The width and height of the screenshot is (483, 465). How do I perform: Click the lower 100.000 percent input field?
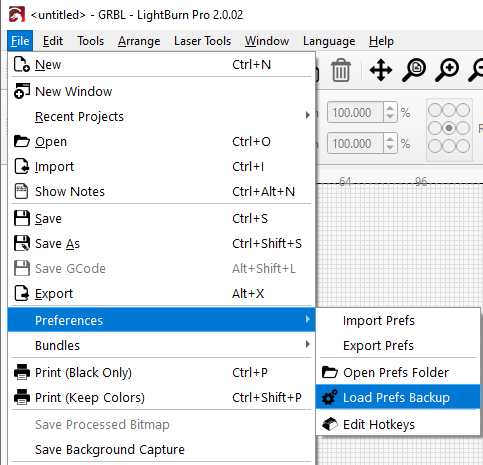click(x=355, y=144)
